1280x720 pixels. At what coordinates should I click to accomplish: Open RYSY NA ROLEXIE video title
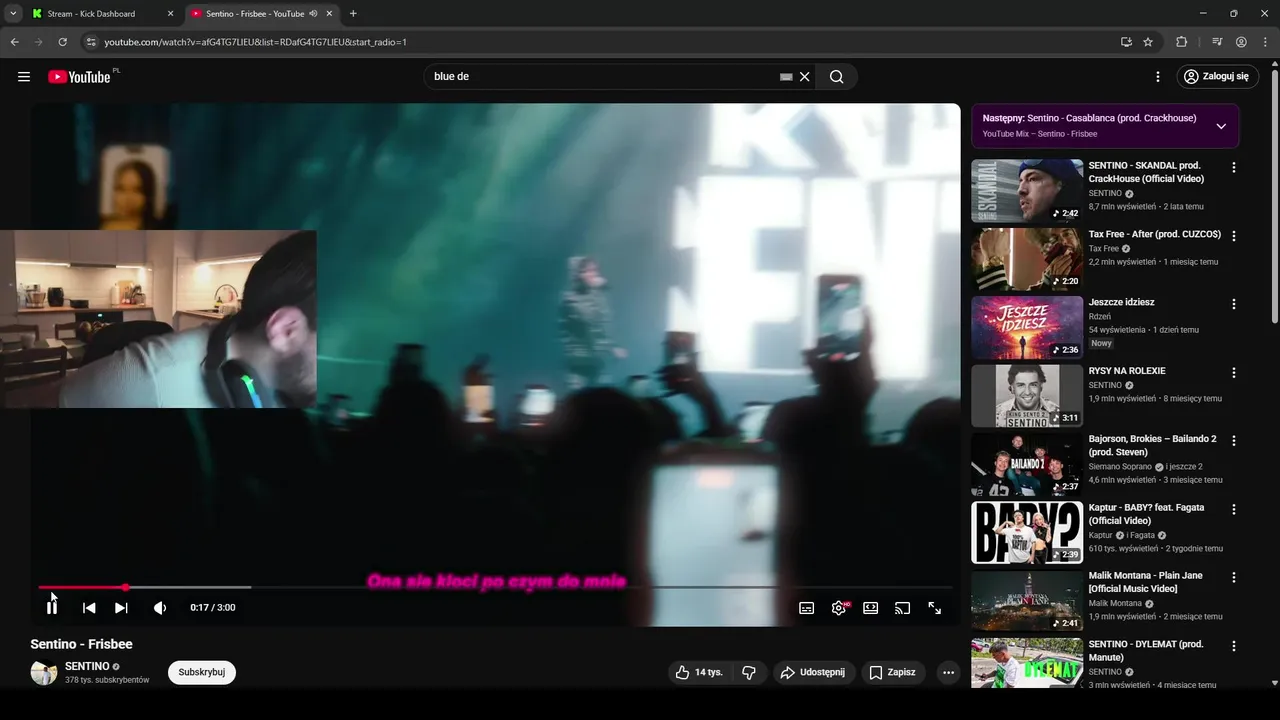point(1127,371)
